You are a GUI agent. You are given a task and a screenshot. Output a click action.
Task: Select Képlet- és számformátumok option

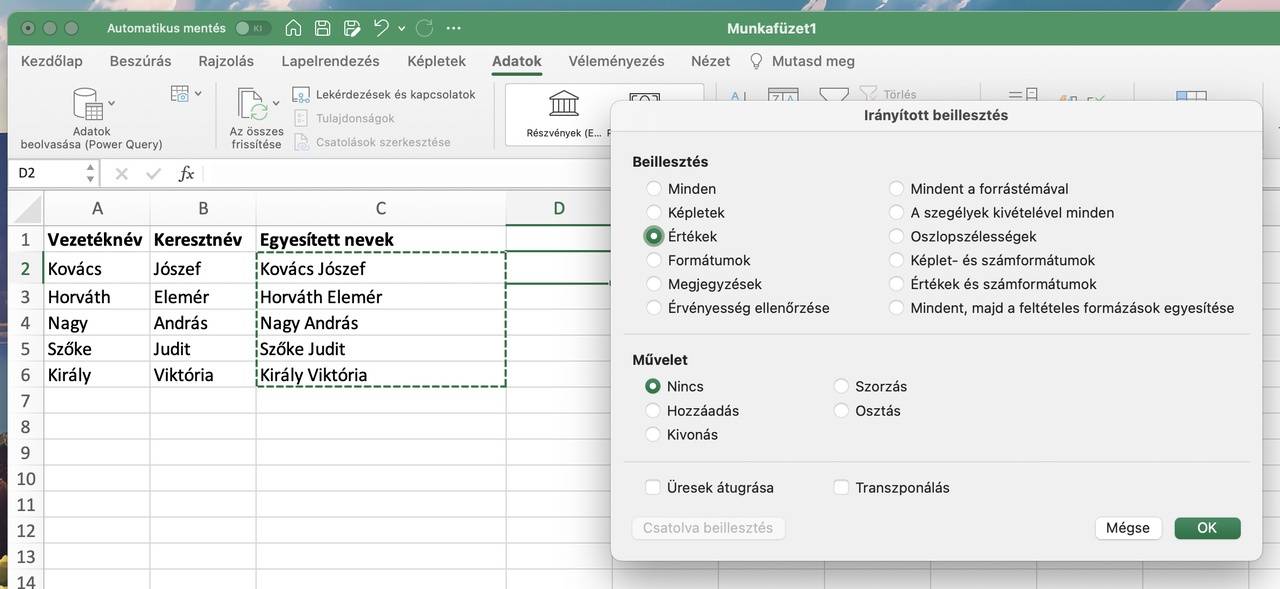point(896,260)
